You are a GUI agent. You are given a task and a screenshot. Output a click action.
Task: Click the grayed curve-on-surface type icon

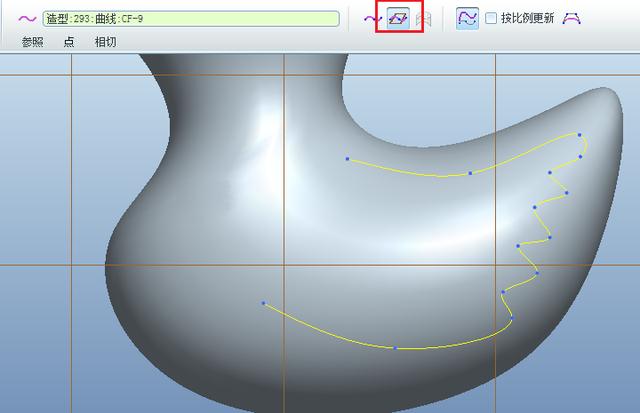click(423, 19)
